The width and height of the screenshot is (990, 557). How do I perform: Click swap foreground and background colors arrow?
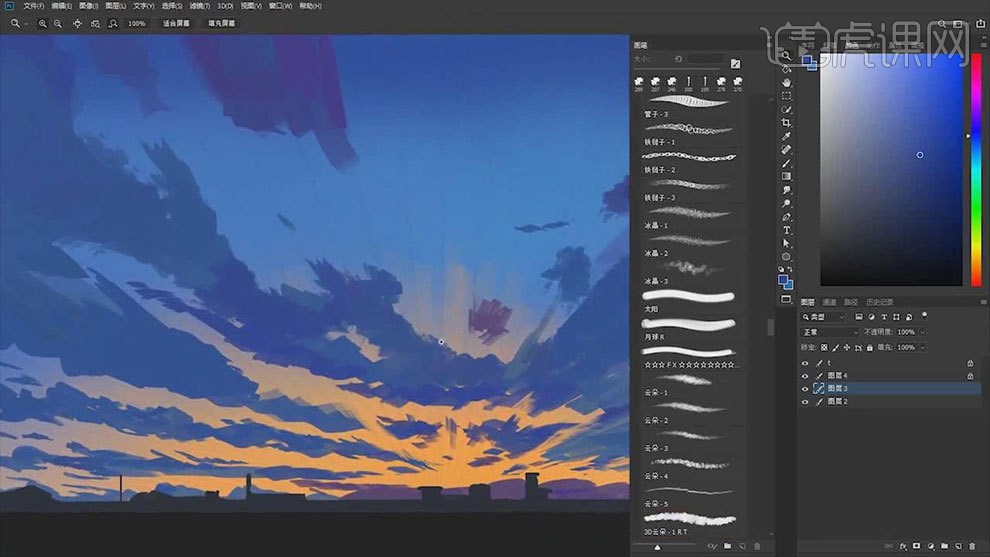pyautogui.click(x=790, y=270)
